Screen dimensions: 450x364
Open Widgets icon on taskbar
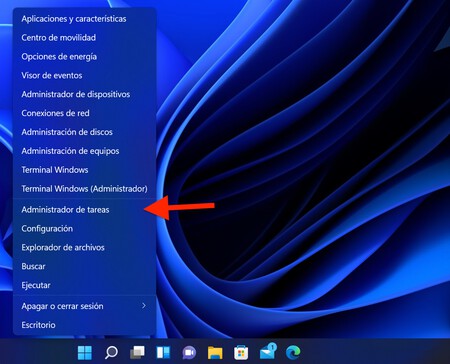163,352
